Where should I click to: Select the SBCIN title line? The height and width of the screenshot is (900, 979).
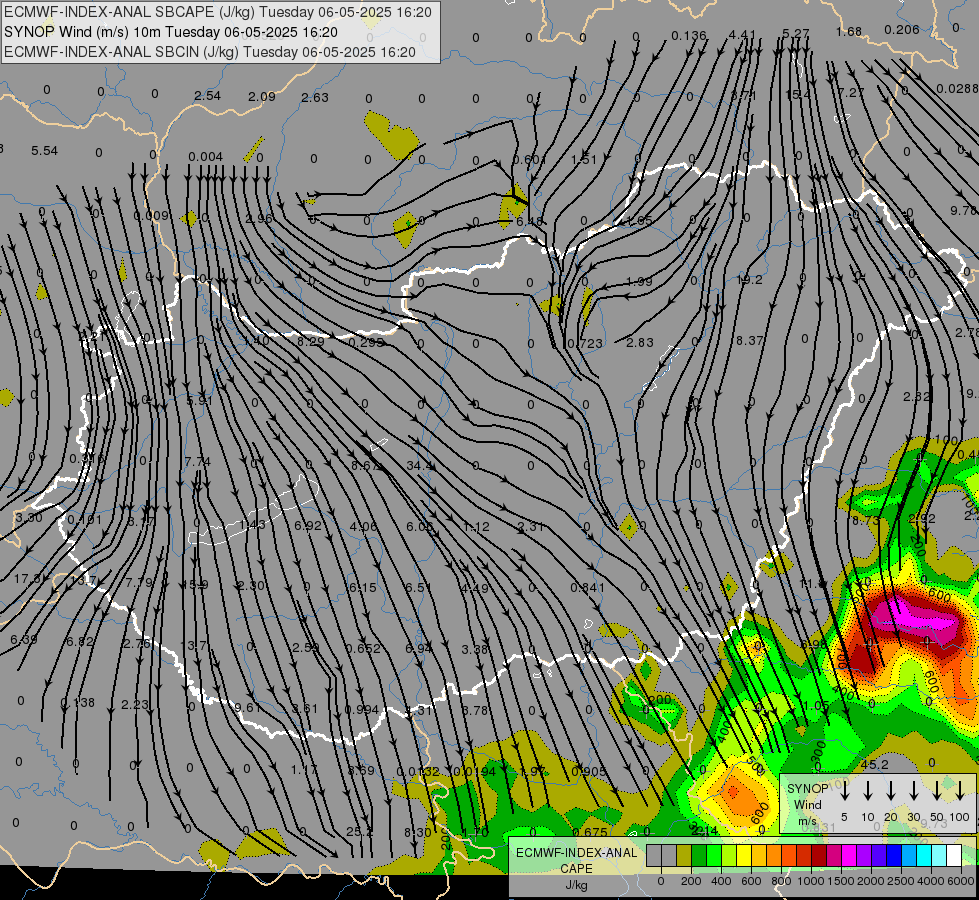(x=210, y=52)
